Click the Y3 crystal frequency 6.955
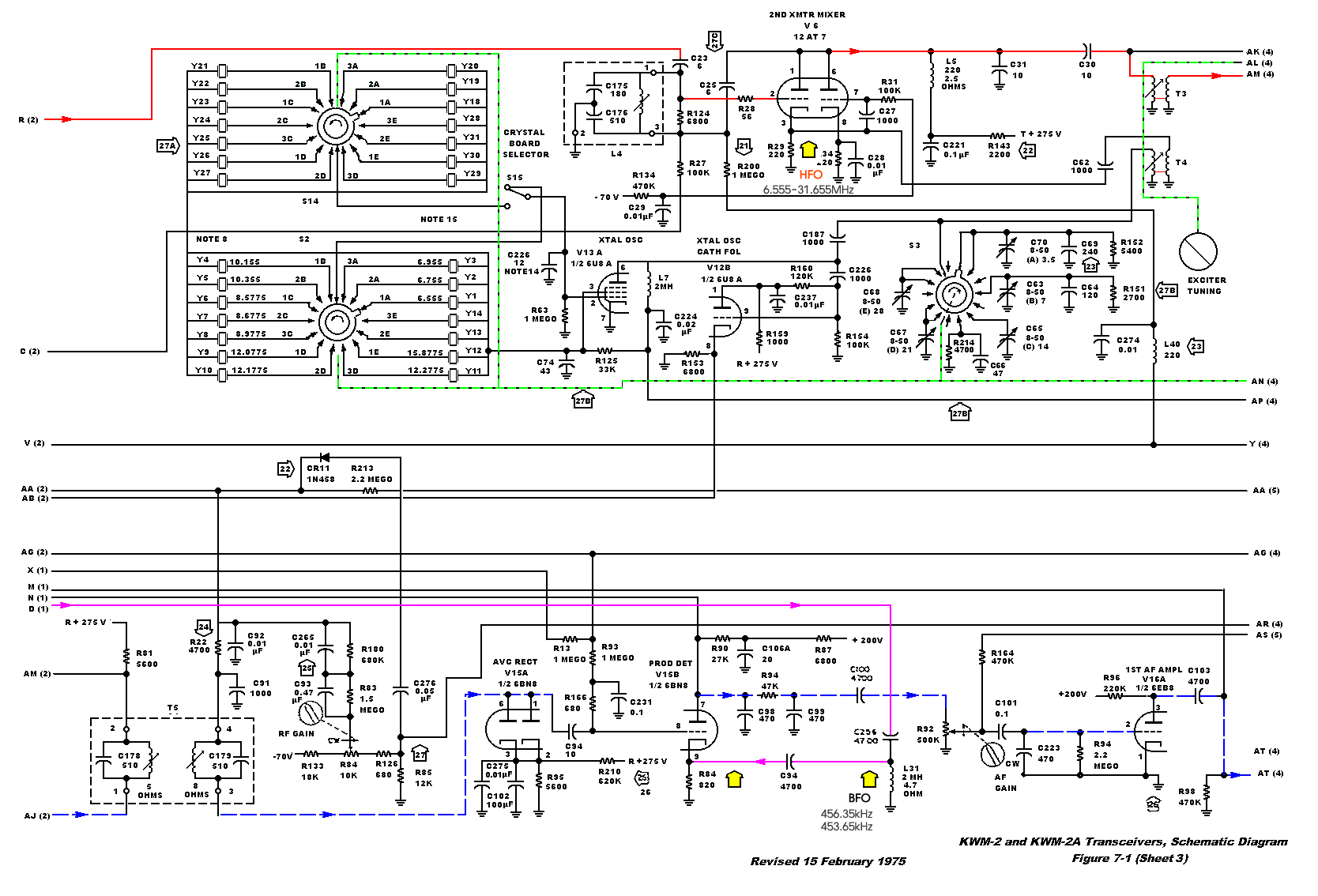Screen dimensions: 1318x896 pos(430,262)
